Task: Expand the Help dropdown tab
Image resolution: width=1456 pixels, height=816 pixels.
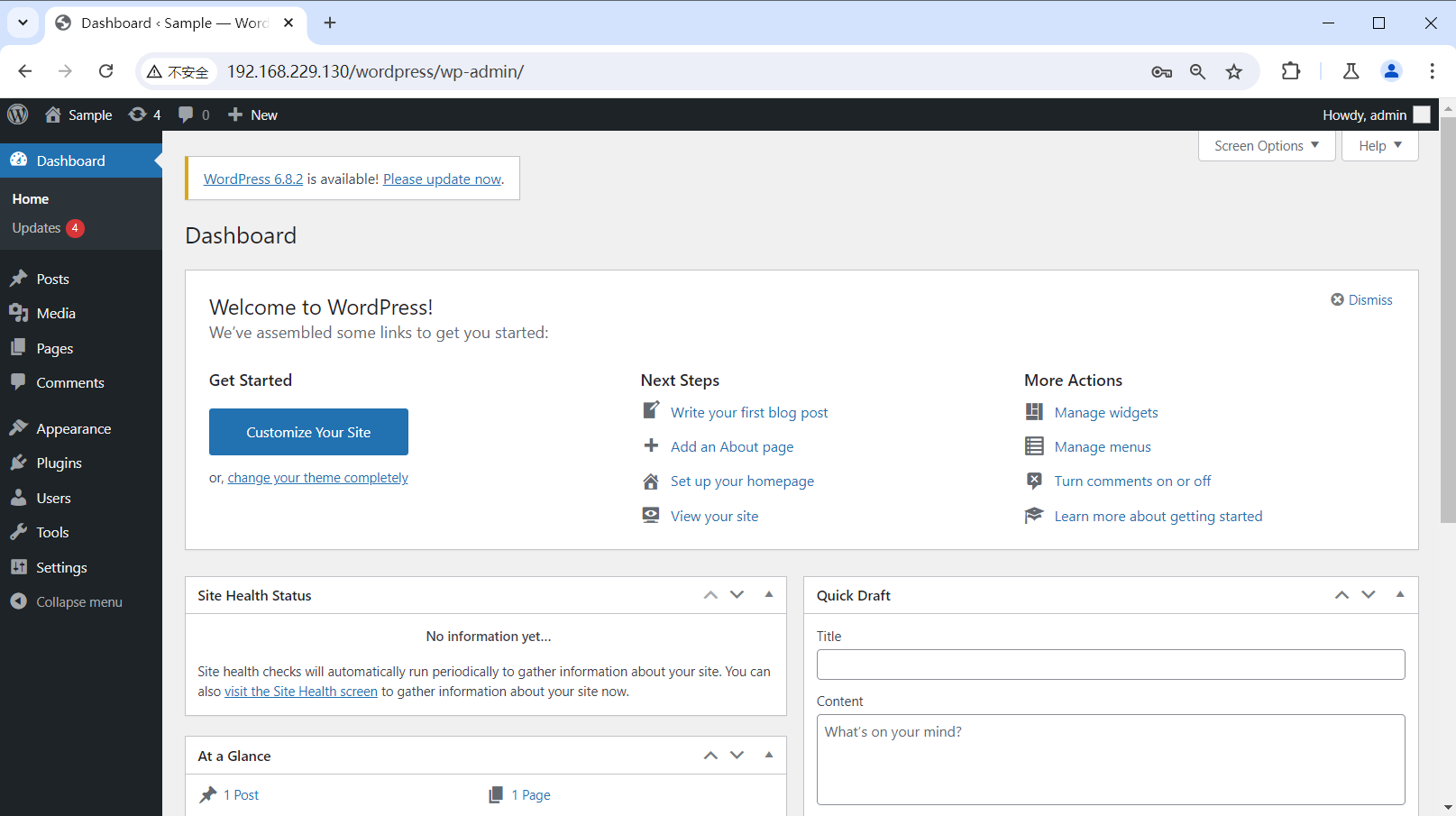Action: coord(1380,145)
